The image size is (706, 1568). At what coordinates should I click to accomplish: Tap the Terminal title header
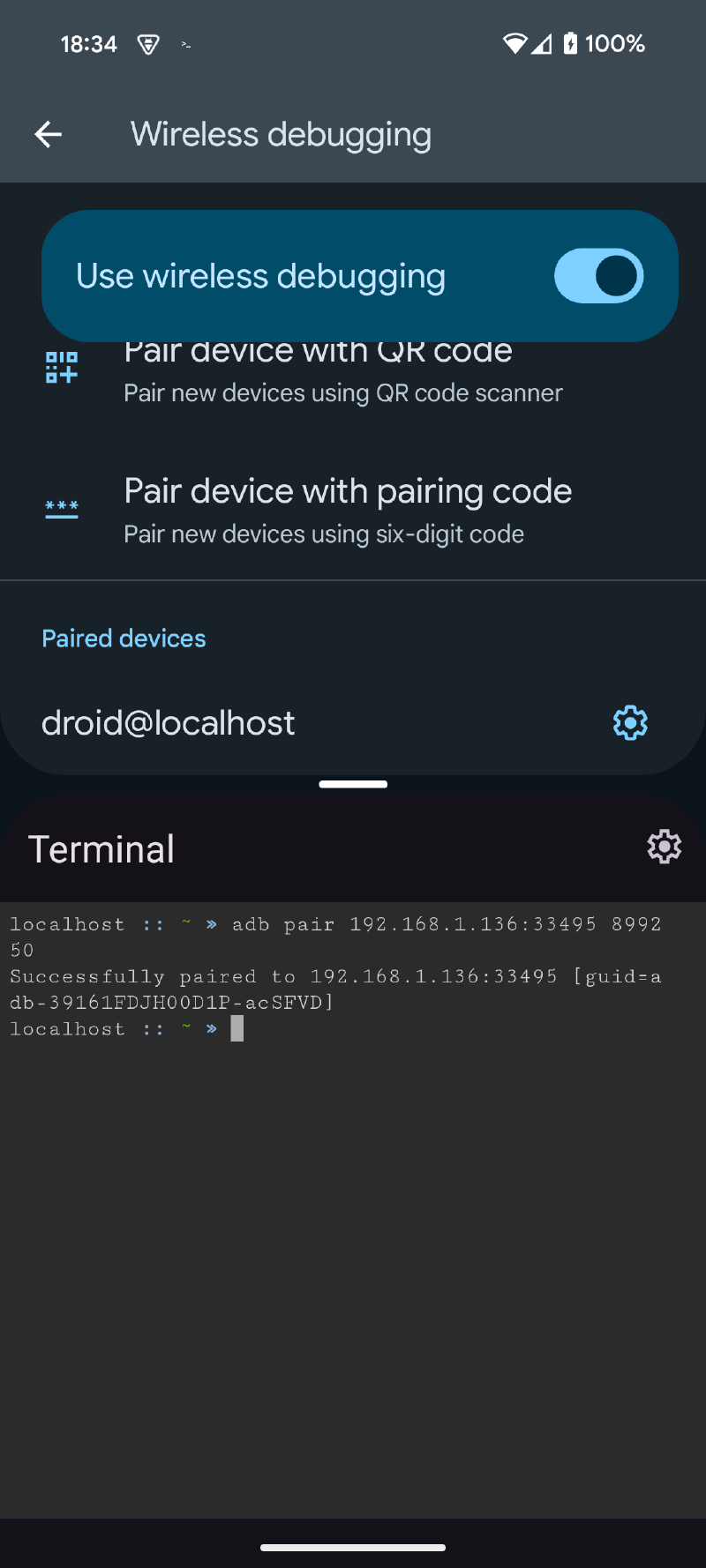click(101, 849)
